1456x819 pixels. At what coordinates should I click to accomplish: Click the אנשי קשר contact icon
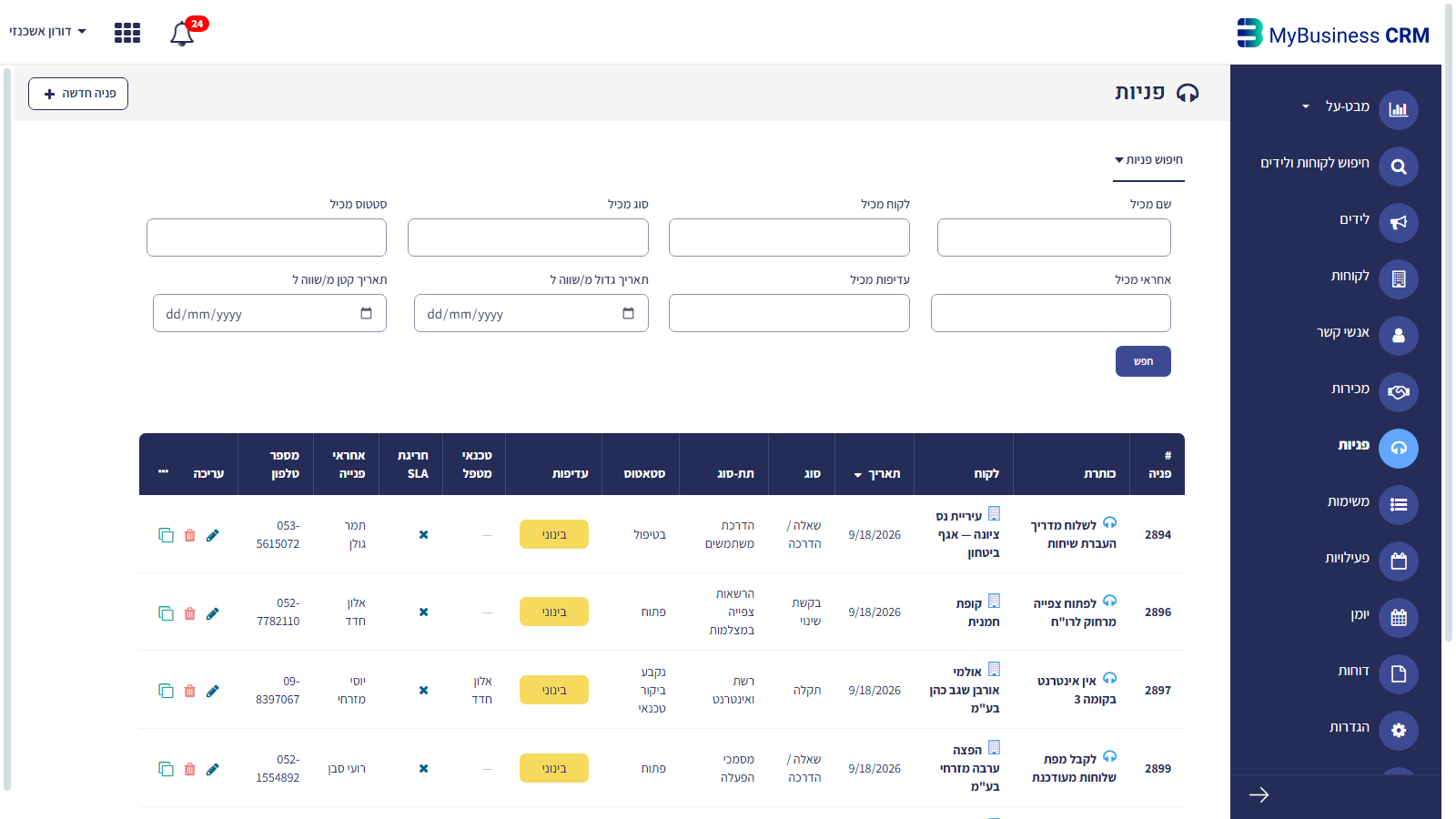point(1399,336)
